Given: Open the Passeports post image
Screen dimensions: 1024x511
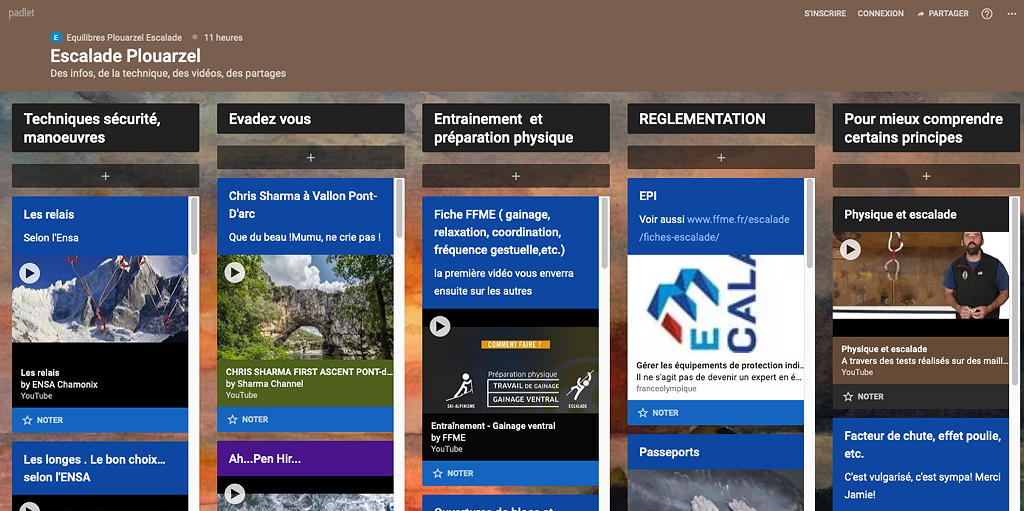Looking at the screenshot, I should pos(716,490).
